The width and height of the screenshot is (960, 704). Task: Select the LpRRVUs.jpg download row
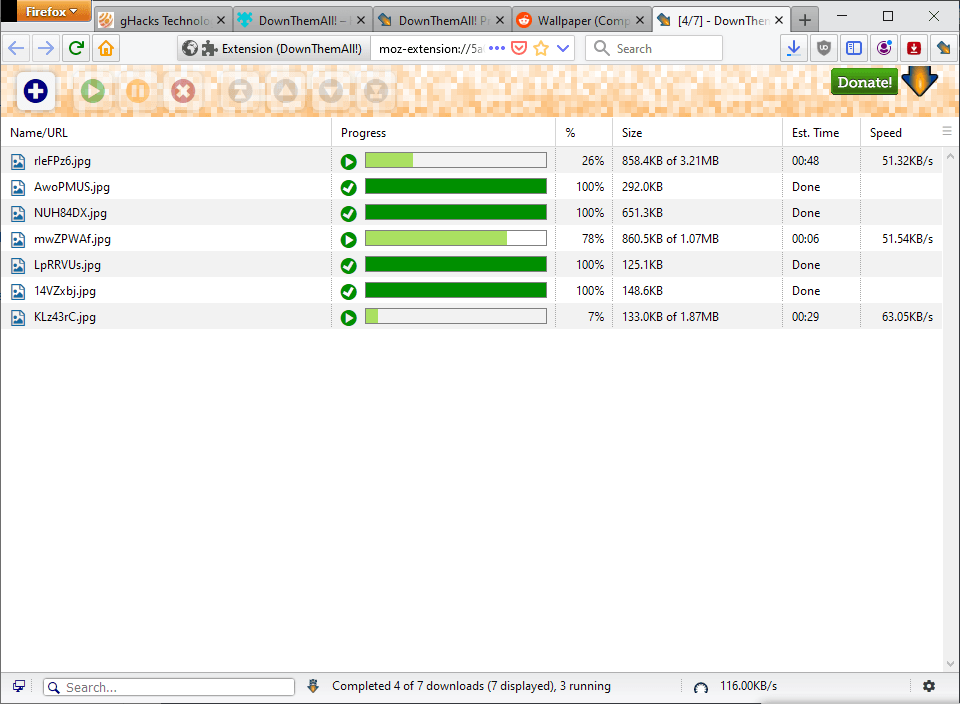click(471, 265)
